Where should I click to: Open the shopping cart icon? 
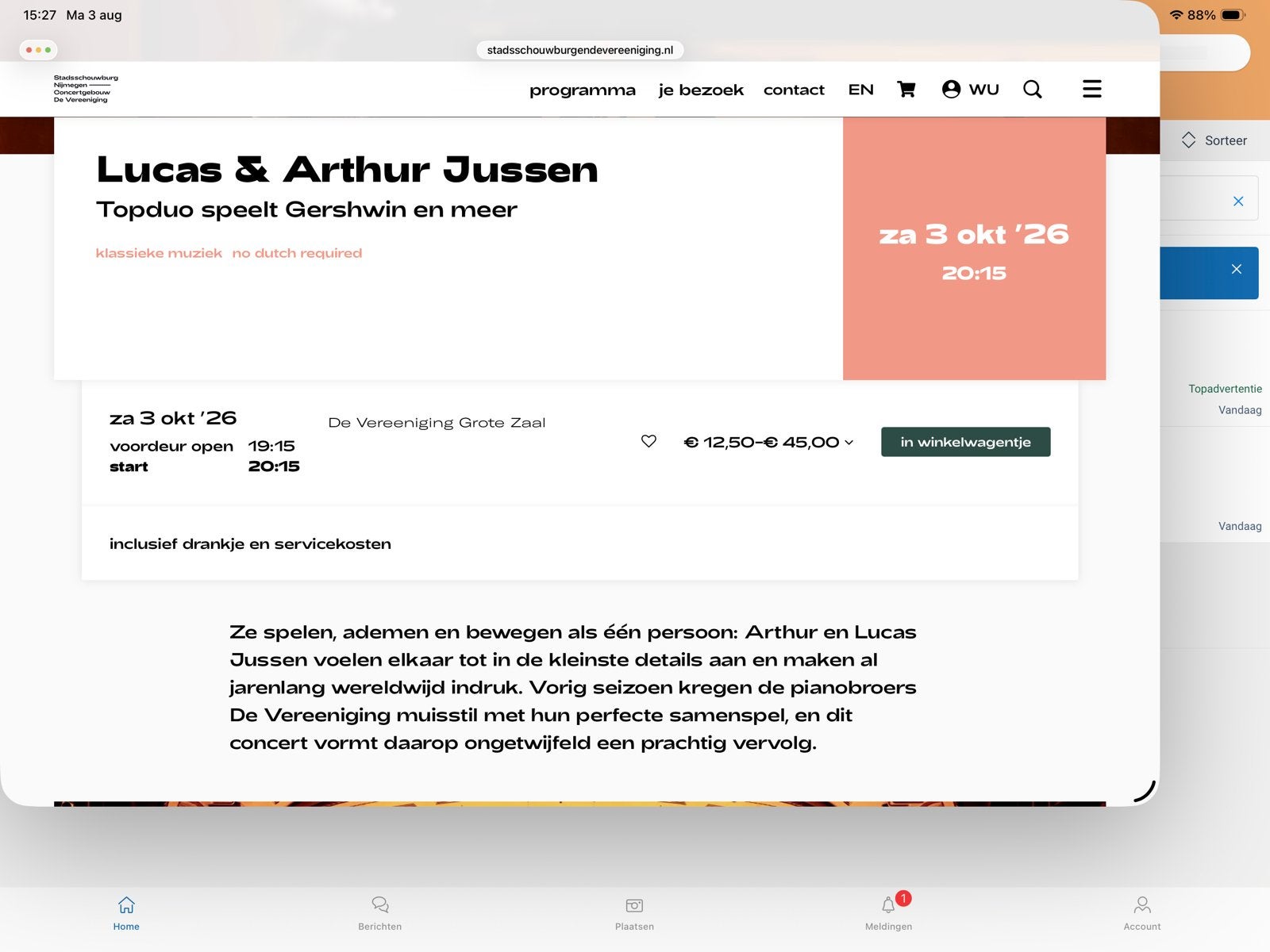906,89
